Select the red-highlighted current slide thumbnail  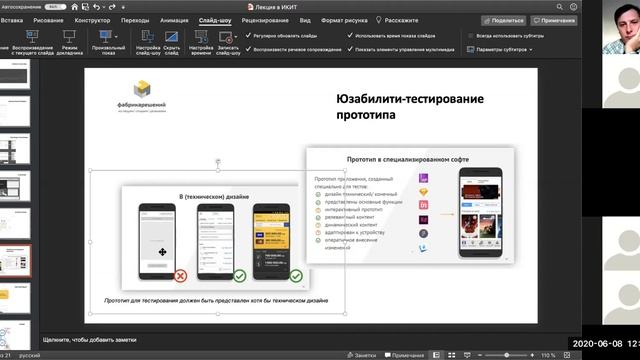[15, 261]
